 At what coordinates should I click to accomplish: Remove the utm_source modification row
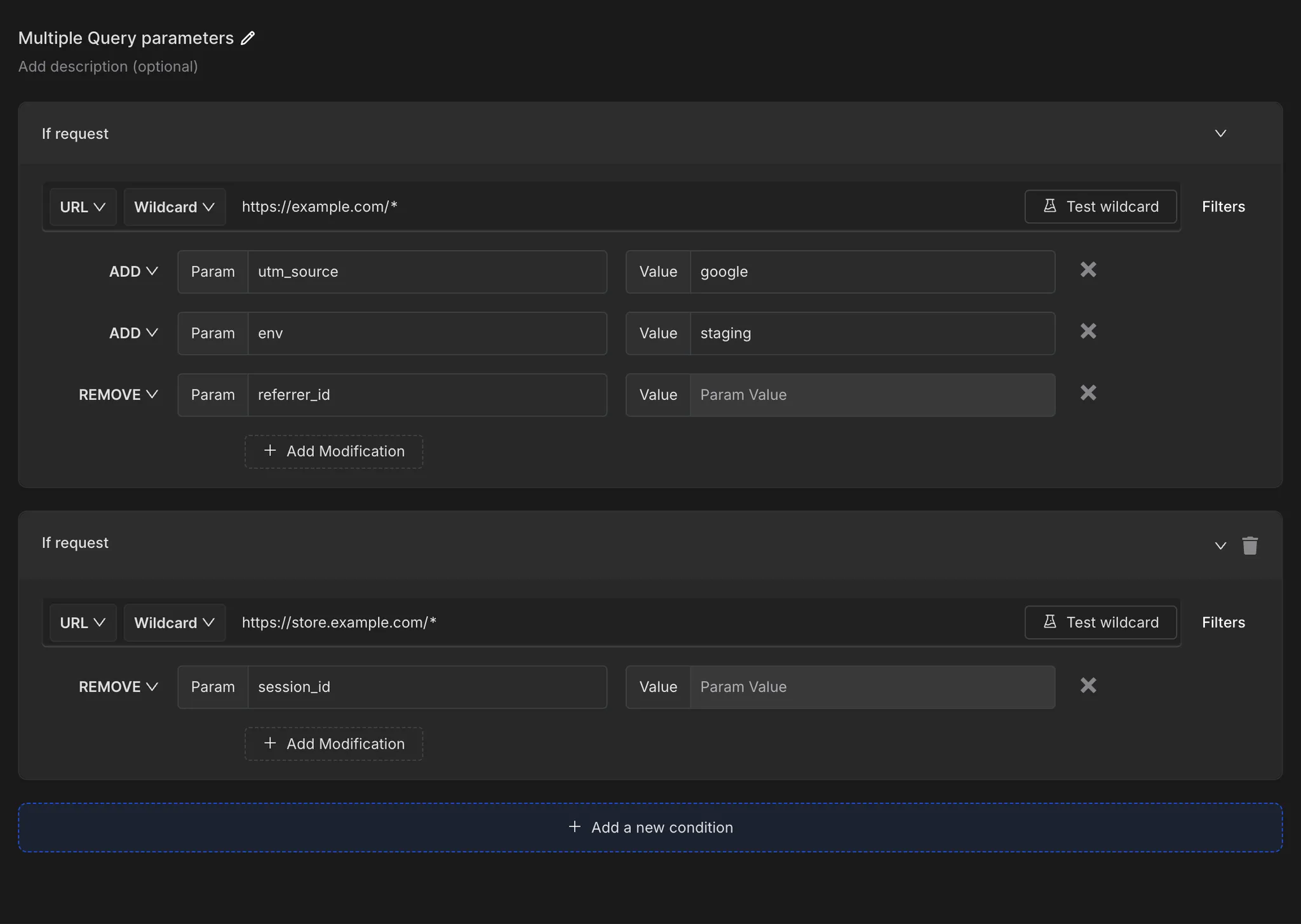tap(1088, 270)
